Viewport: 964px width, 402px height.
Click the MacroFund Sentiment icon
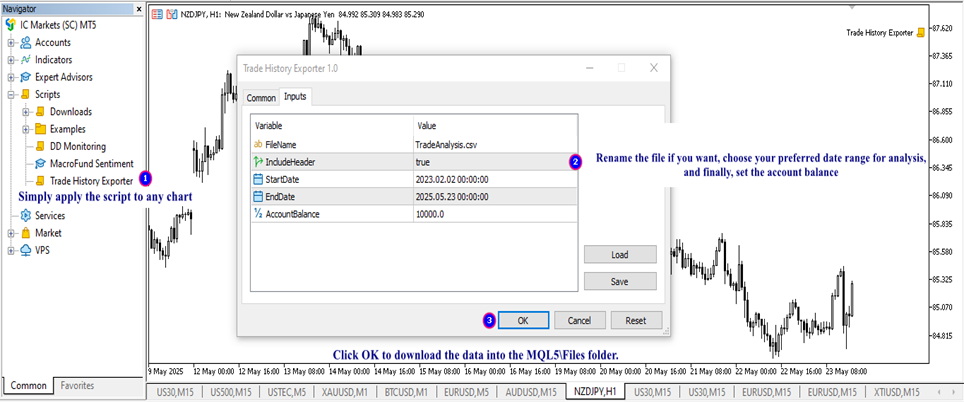[40, 164]
